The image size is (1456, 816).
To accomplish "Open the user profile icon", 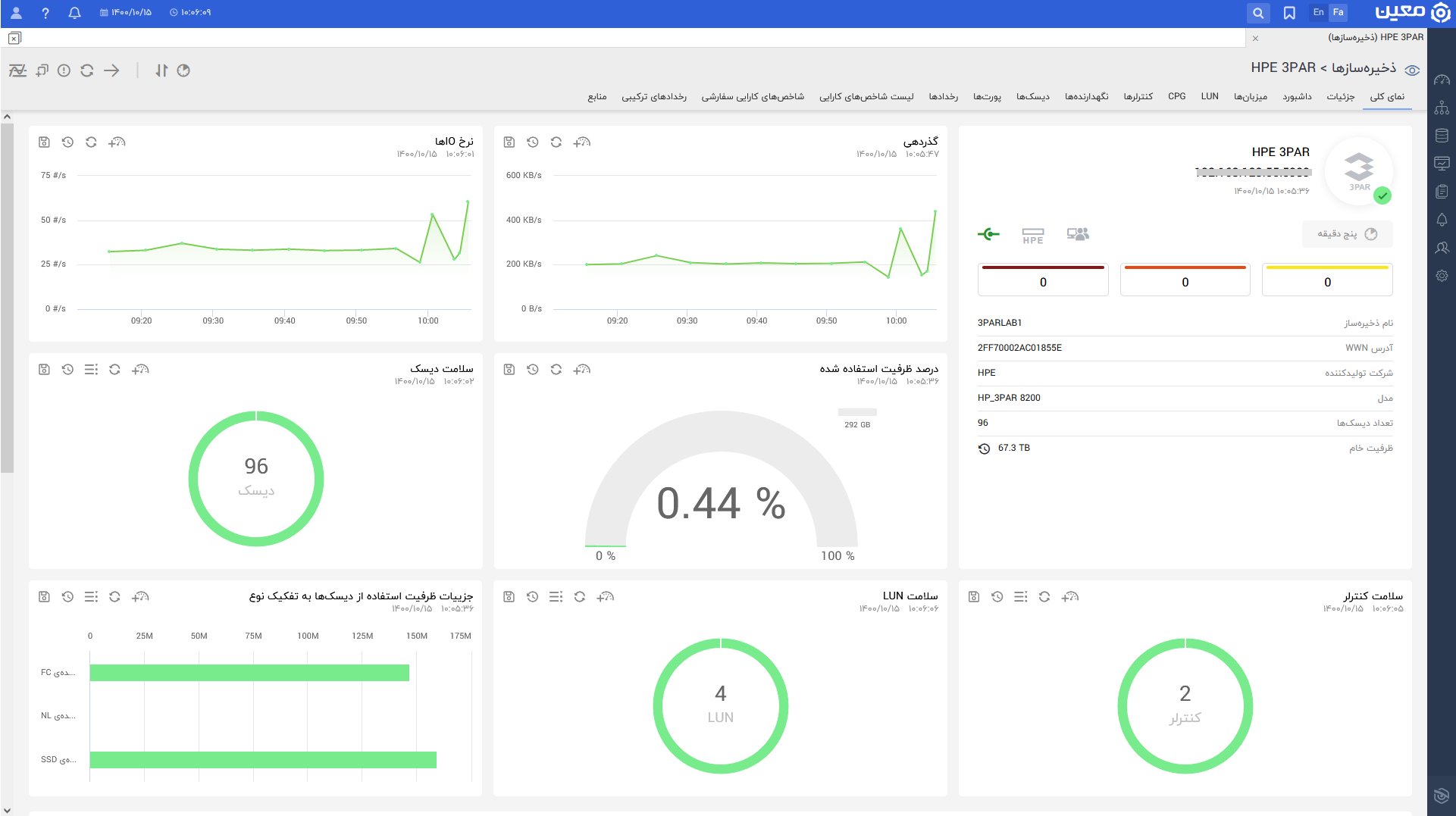I will pyautogui.click(x=16, y=13).
